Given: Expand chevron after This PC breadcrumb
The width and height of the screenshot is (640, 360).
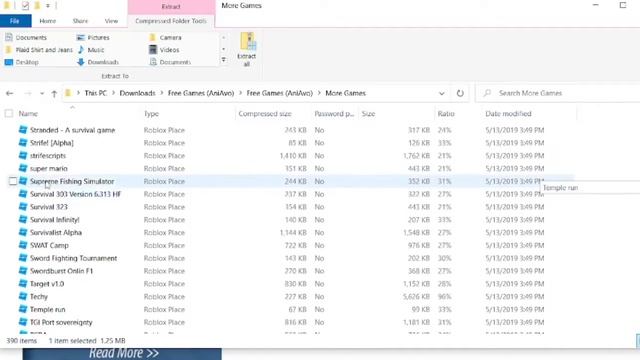Looking at the screenshot, I should (113, 93).
